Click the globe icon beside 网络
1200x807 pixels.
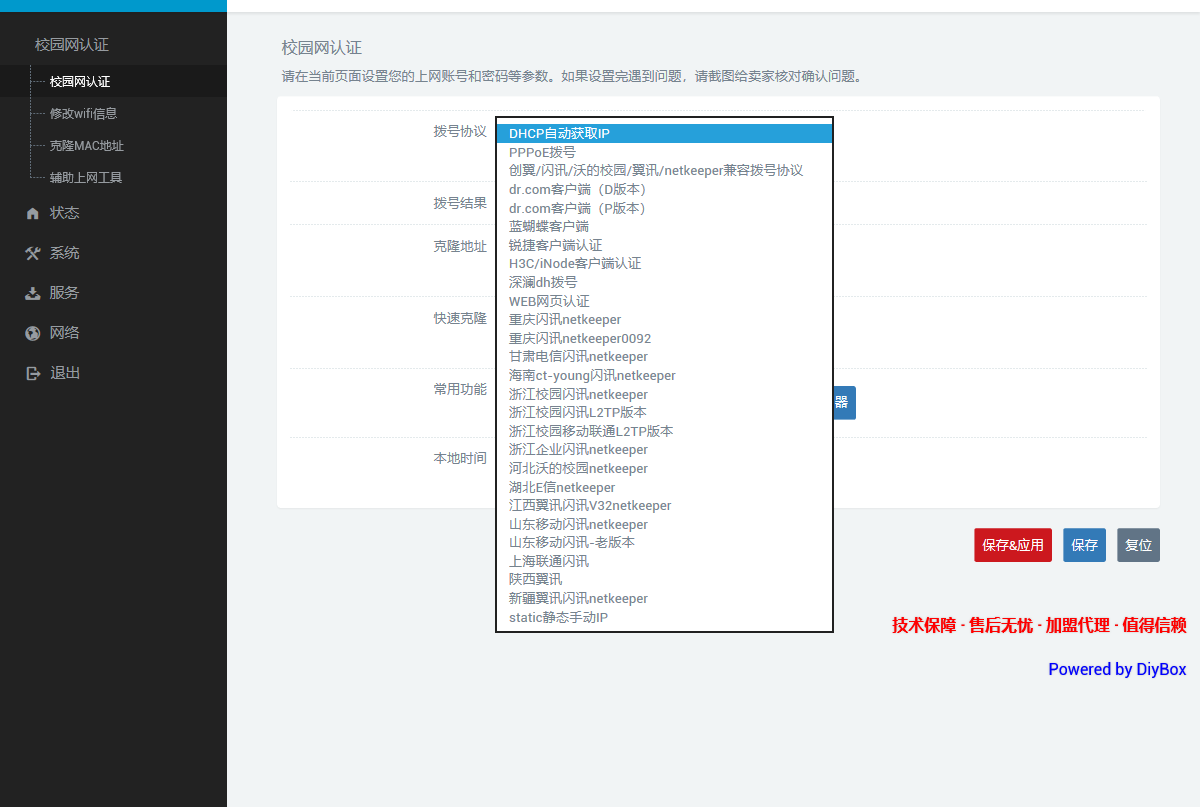tap(33, 333)
